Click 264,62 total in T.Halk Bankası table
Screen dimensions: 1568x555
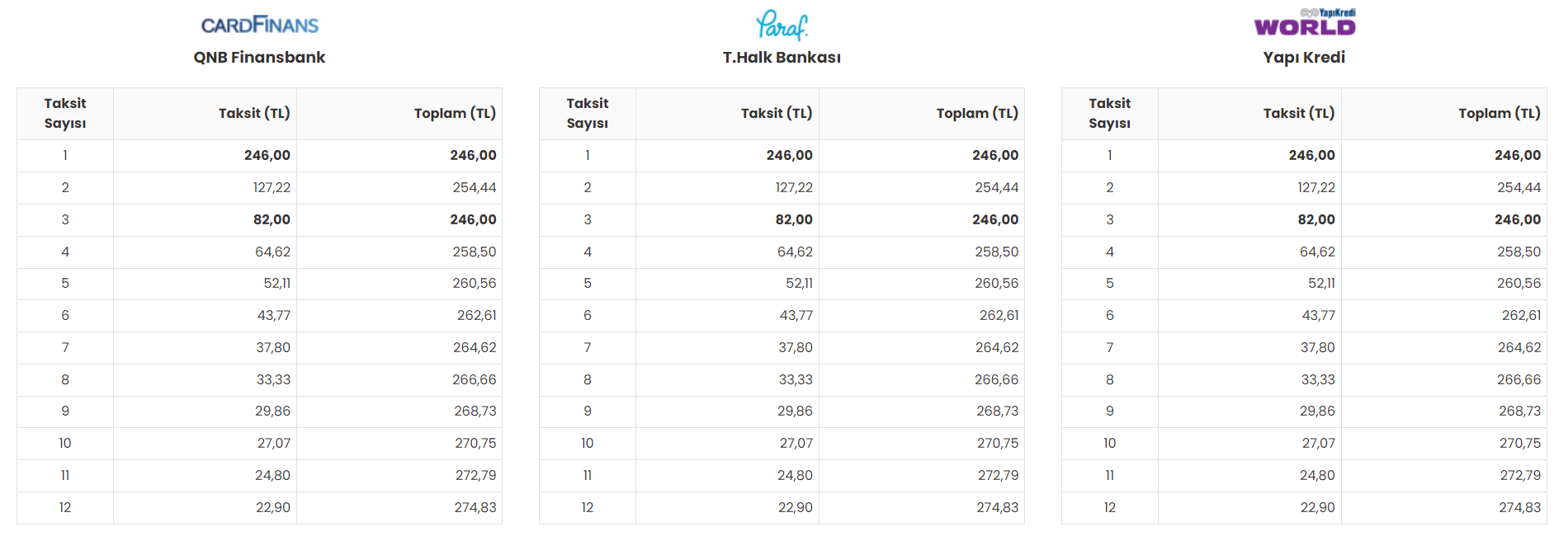click(x=997, y=347)
